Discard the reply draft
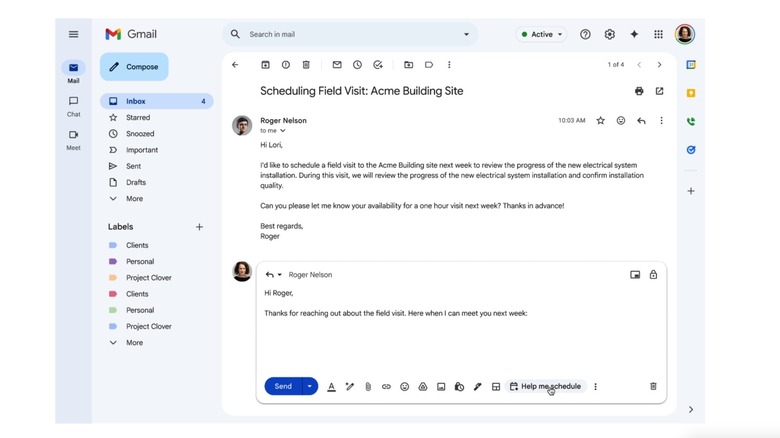Viewport: 780px width, 438px height. 653,387
